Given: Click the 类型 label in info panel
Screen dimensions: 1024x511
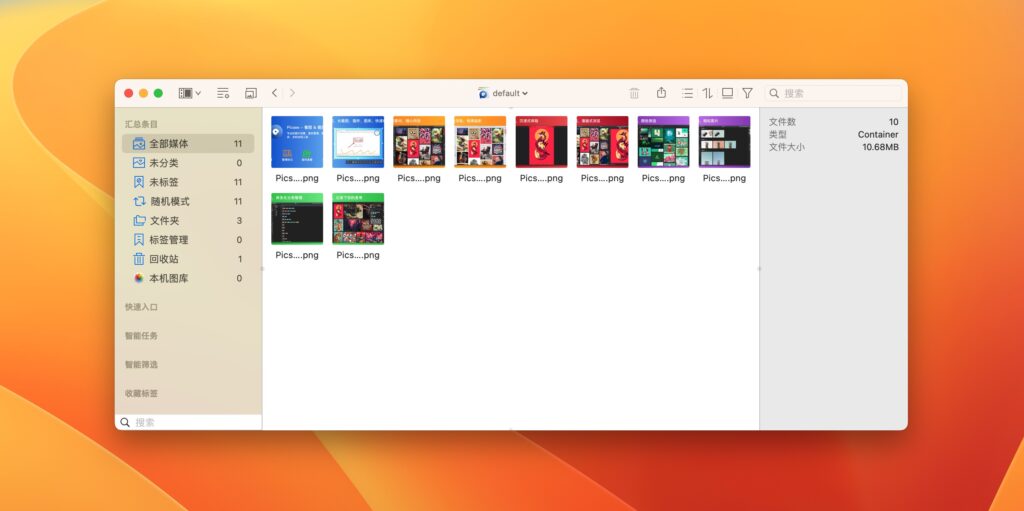Looking at the screenshot, I should pos(778,135).
